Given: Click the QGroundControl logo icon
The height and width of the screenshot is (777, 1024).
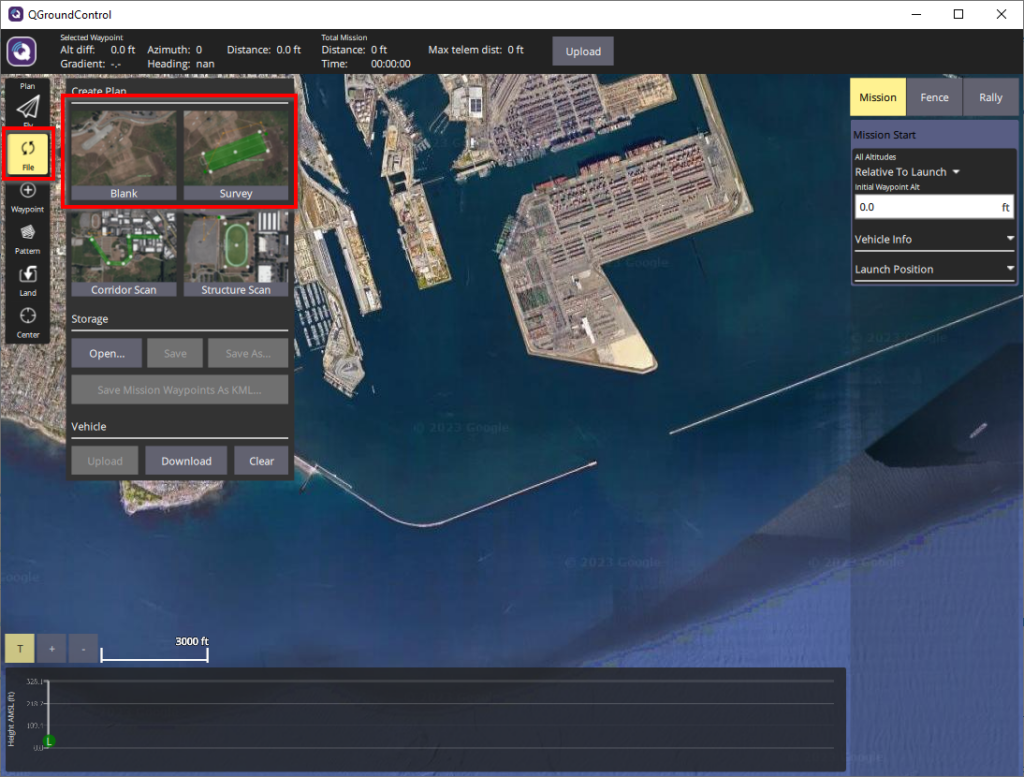Looking at the screenshot, I should coord(21,51).
